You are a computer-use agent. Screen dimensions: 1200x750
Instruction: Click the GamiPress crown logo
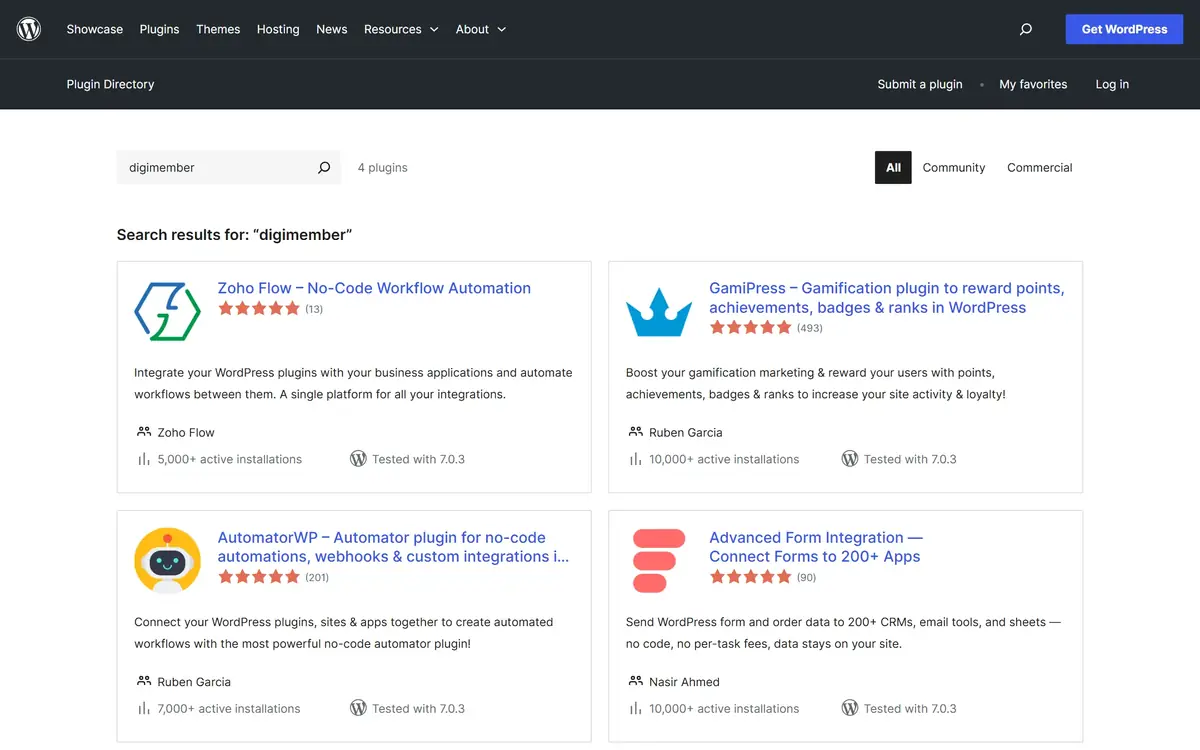tap(659, 312)
